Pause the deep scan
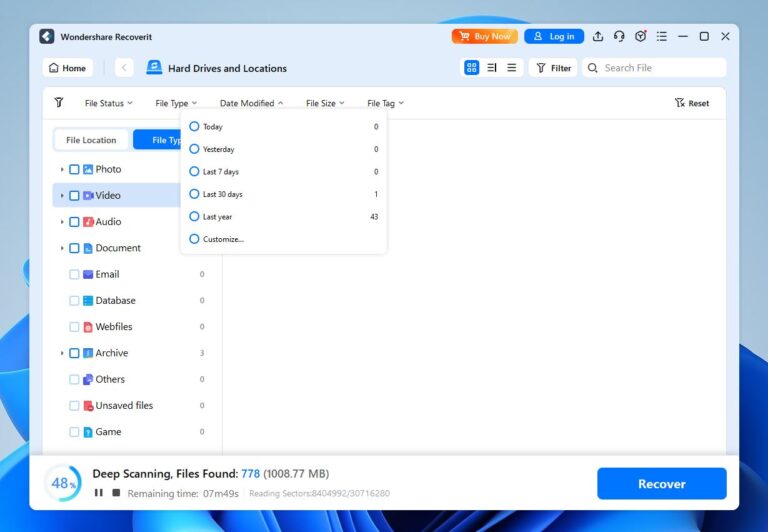Image resolution: width=768 pixels, height=532 pixels. pyautogui.click(x=98, y=493)
